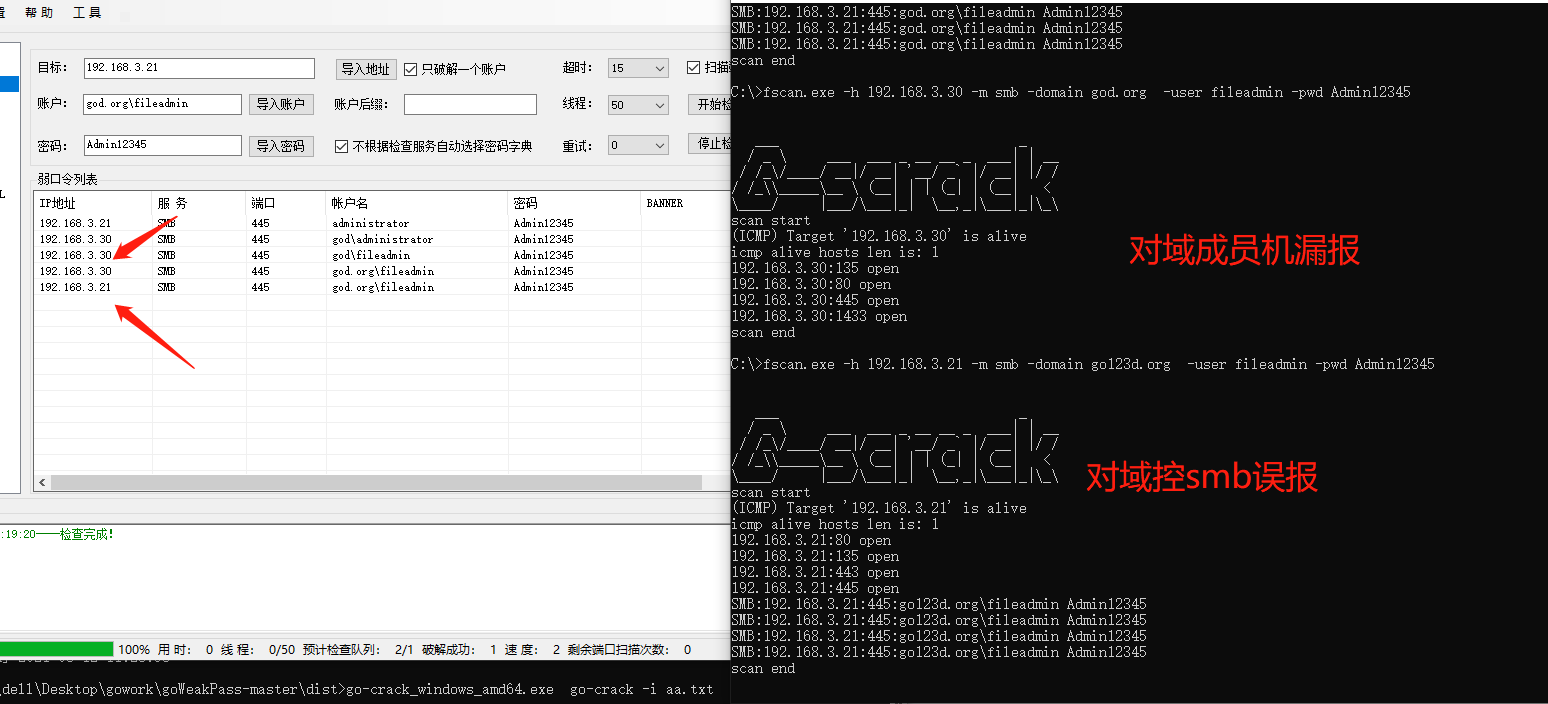Select the last row 192.168.3.21 god.org\fileadmin
Image resolution: width=1548 pixels, height=704 pixels.
pyautogui.click(x=382, y=287)
